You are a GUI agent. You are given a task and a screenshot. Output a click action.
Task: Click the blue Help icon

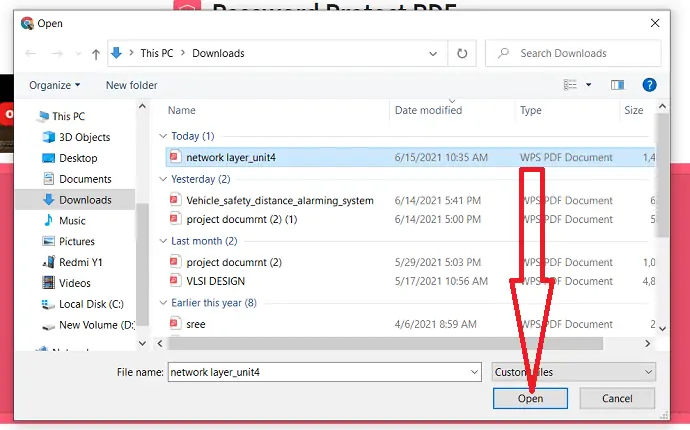click(649, 85)
